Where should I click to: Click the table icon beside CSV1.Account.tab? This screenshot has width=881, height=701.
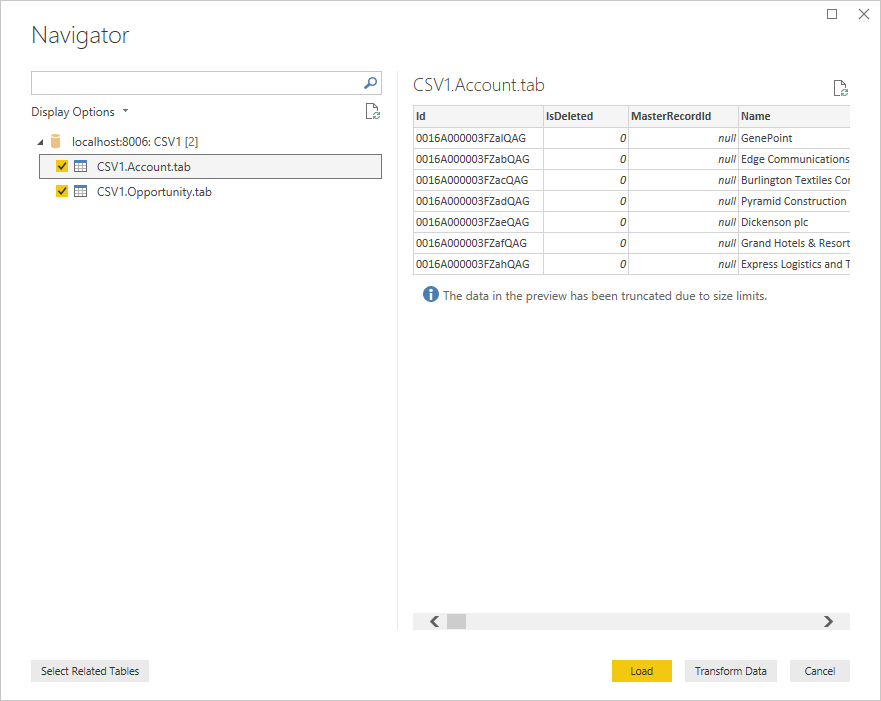point(81,166)
